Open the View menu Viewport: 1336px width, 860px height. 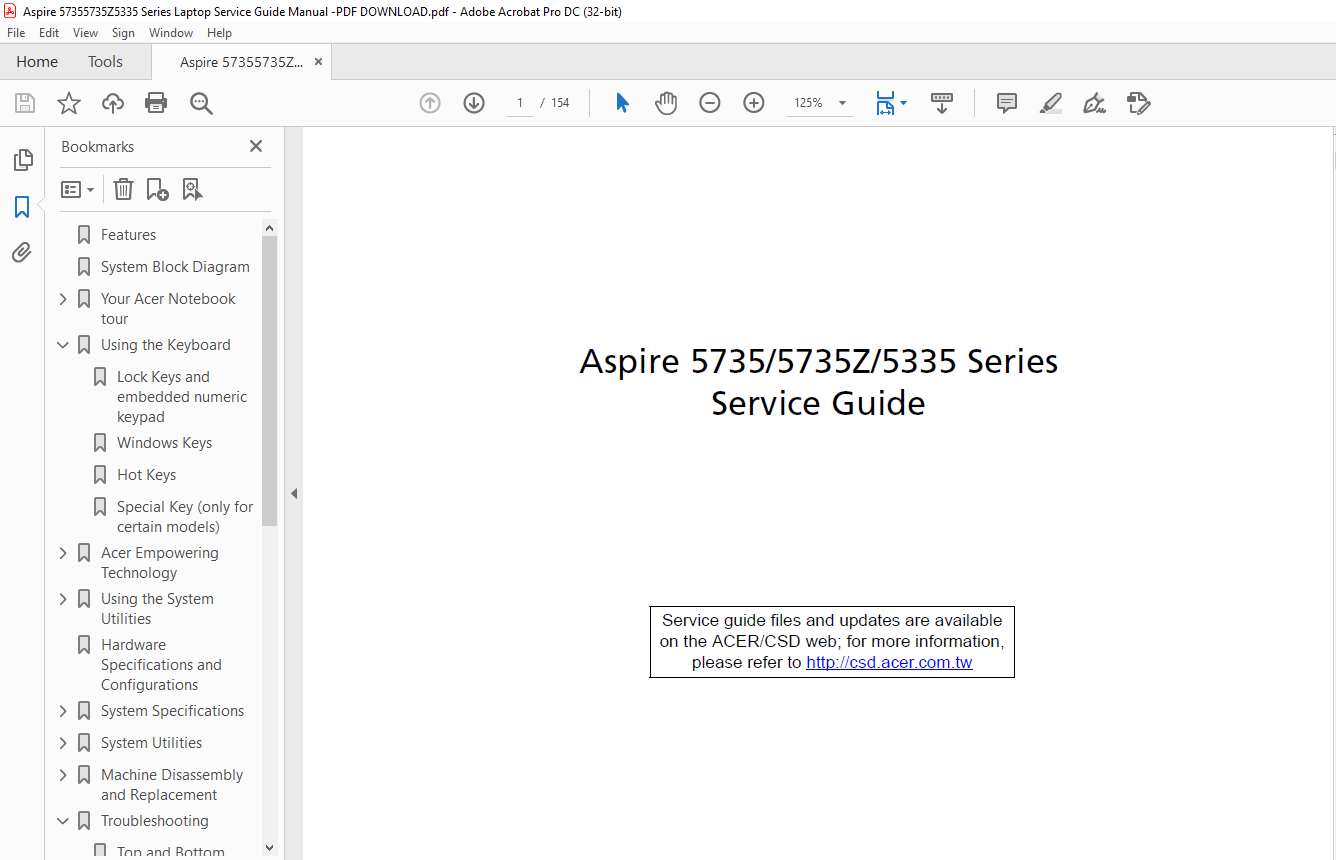point(85,33)
